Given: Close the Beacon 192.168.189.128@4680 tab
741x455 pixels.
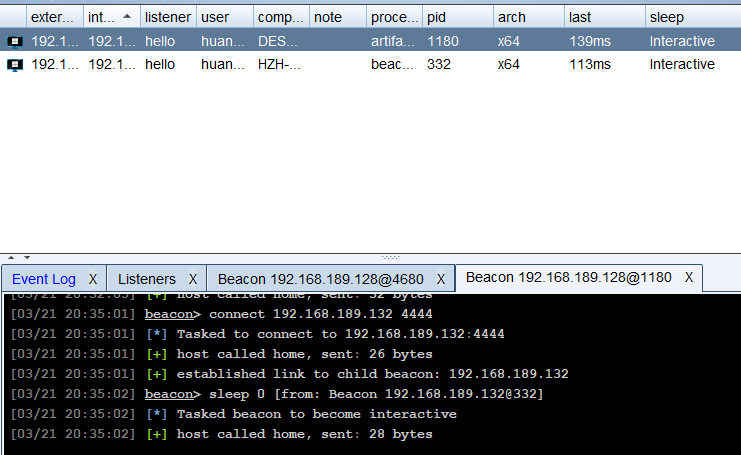Looking at the screenshot, I should (441, 279).
